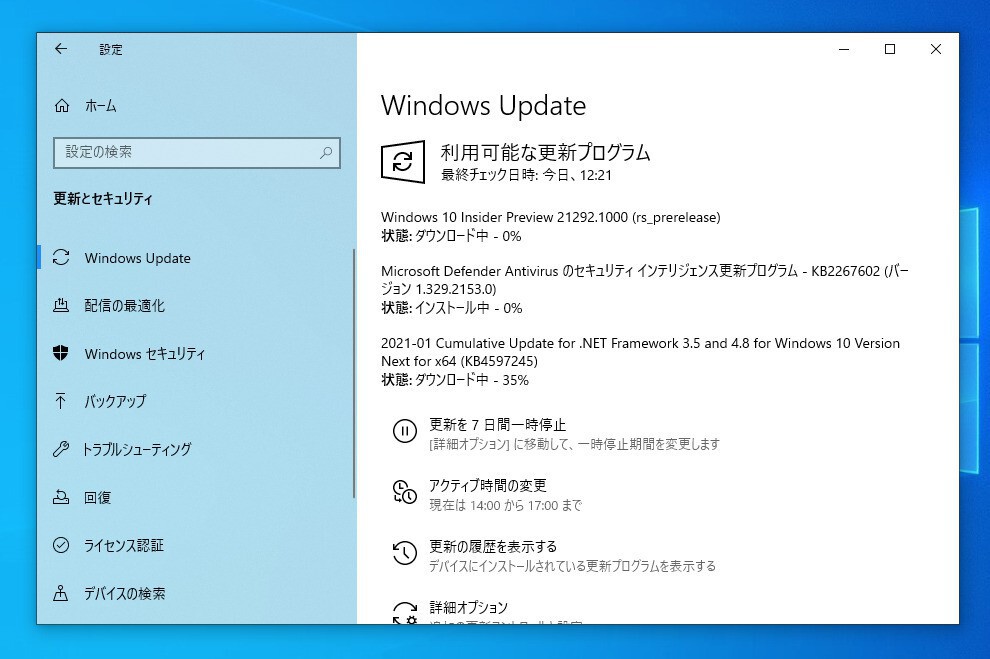The height and width of the screenshot is (659, 990).
Task: Go to Windows セキュリティ page
Action: tap(145, 353)
